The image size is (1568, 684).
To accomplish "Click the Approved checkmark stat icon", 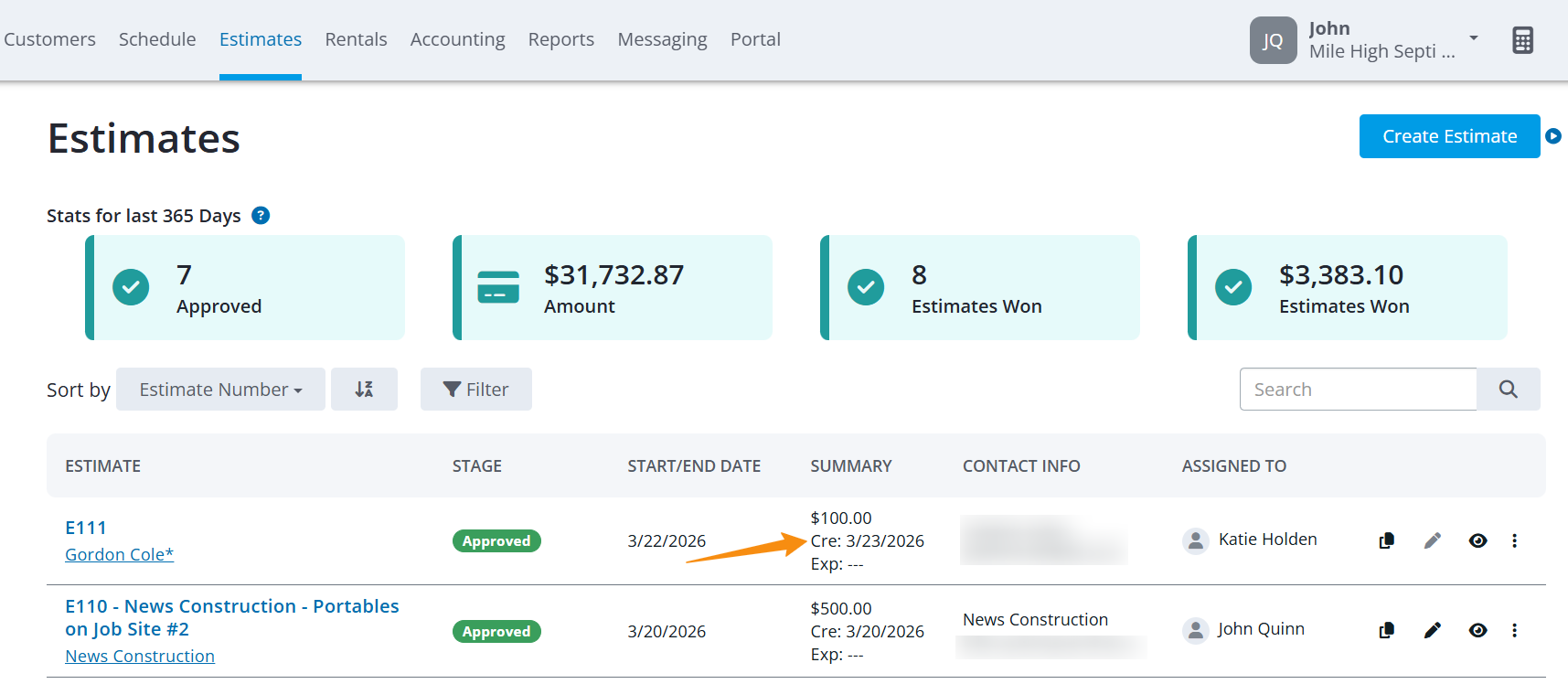I will tap(131, 287).
